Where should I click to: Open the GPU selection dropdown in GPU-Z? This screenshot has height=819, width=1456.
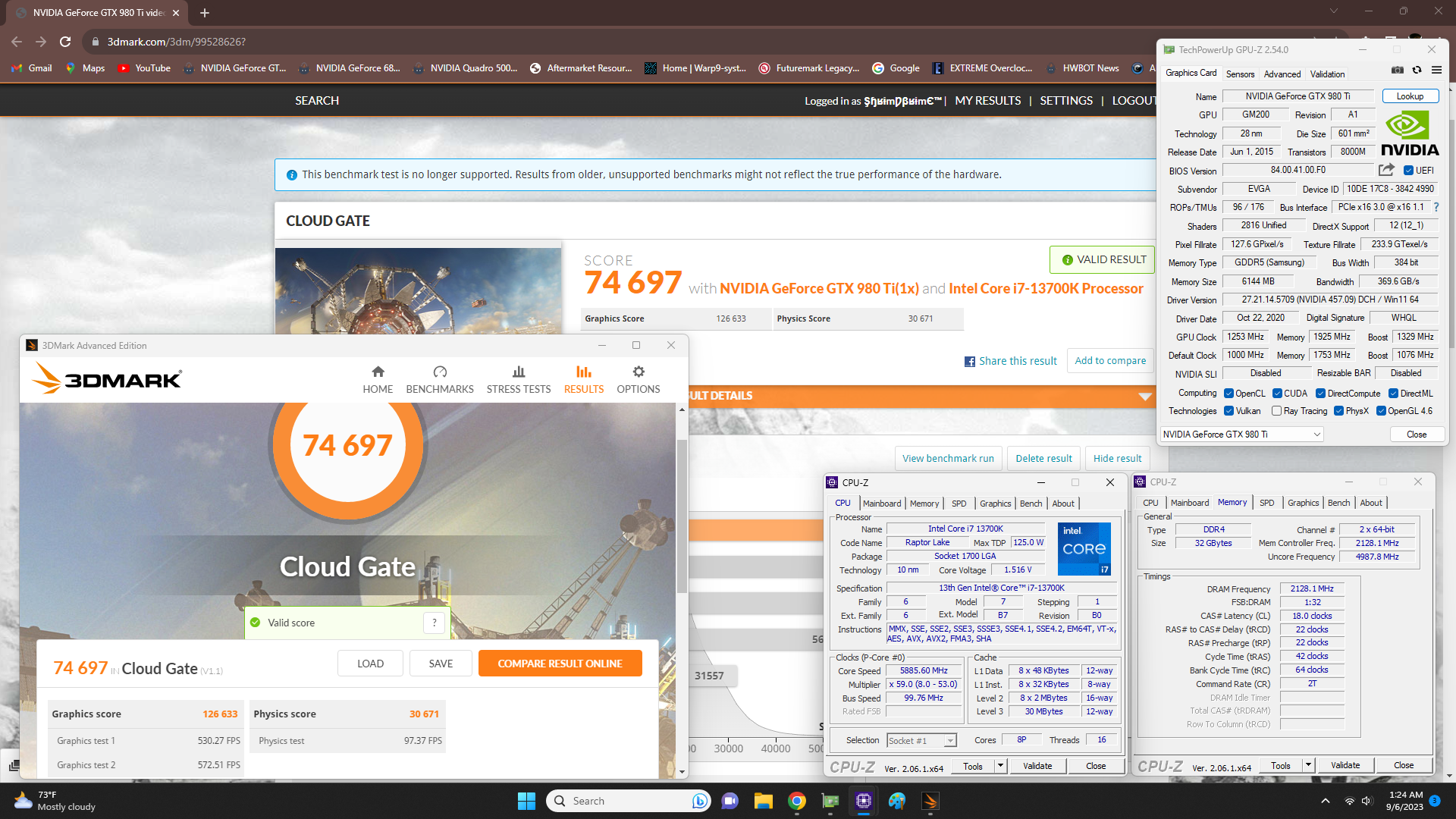[x=1241, y=435]
